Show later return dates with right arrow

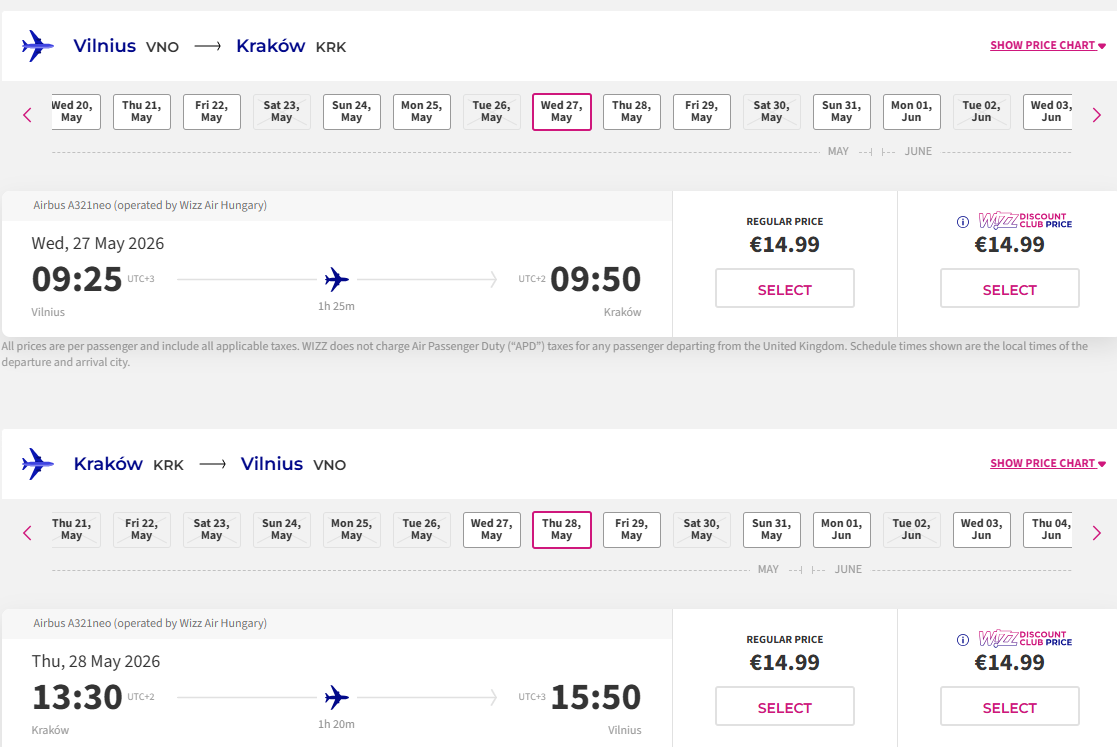click(x=1096, y=533)
